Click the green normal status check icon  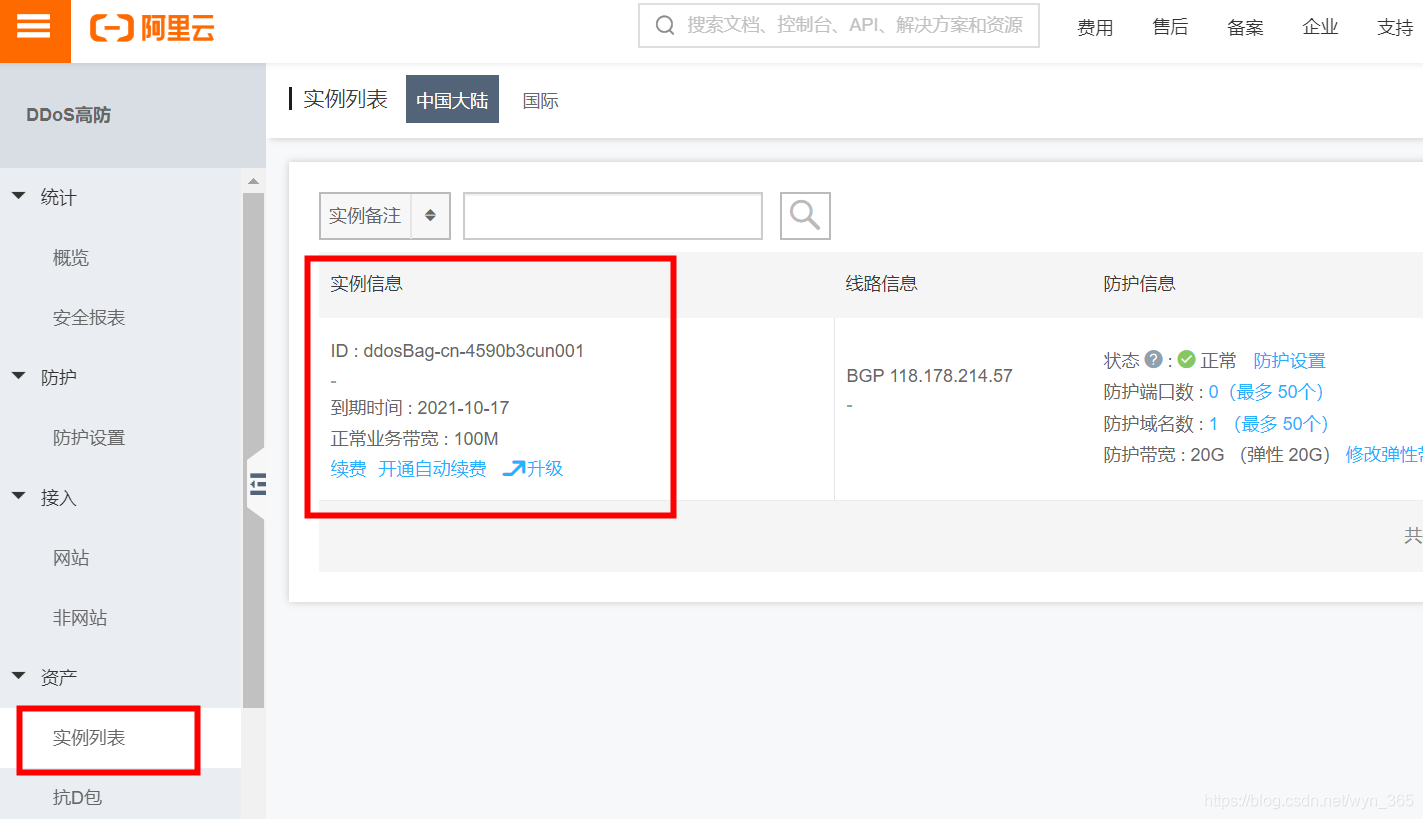click(1186, 360)
